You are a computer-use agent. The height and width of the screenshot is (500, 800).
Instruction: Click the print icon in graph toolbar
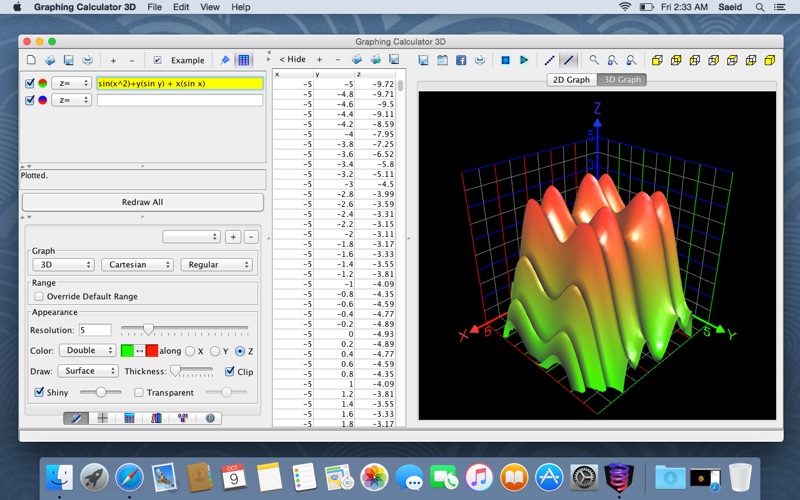[x=478, y=60]
